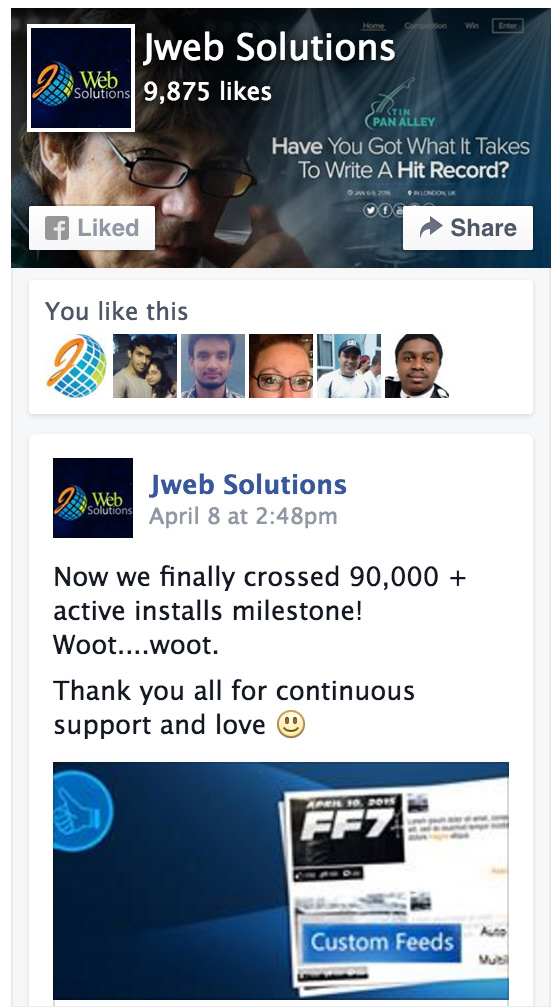Click the Custom Feeds label in image
553x1007 pixels.
pyautogui.click(x=382, y=942)
